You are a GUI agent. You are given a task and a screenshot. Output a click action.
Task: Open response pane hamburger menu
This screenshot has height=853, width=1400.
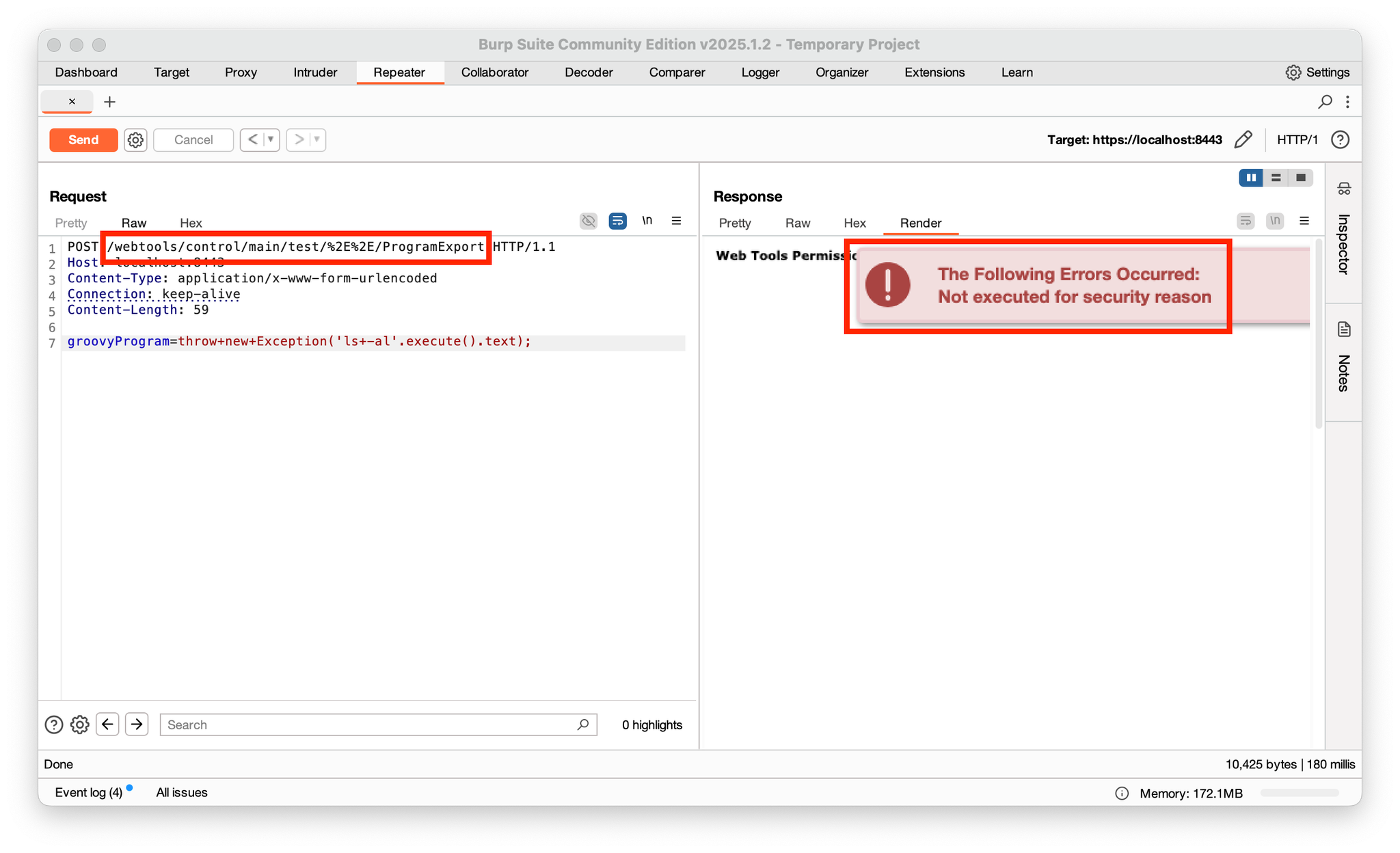1304,221
